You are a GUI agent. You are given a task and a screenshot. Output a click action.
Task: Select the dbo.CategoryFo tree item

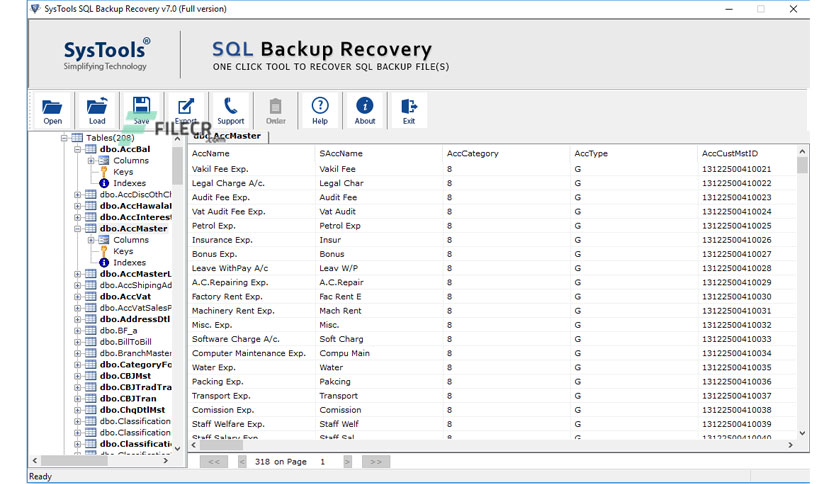[x=135, y=365]
